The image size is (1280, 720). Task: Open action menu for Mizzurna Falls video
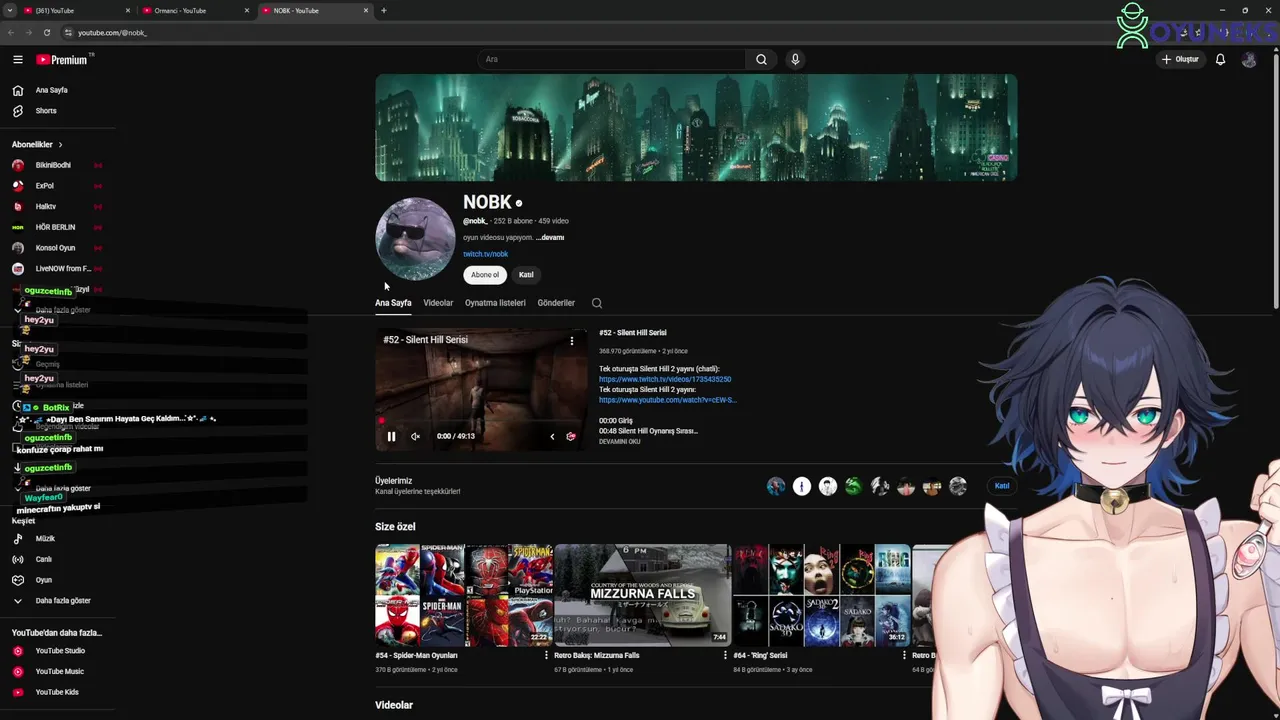pos(725,656)
